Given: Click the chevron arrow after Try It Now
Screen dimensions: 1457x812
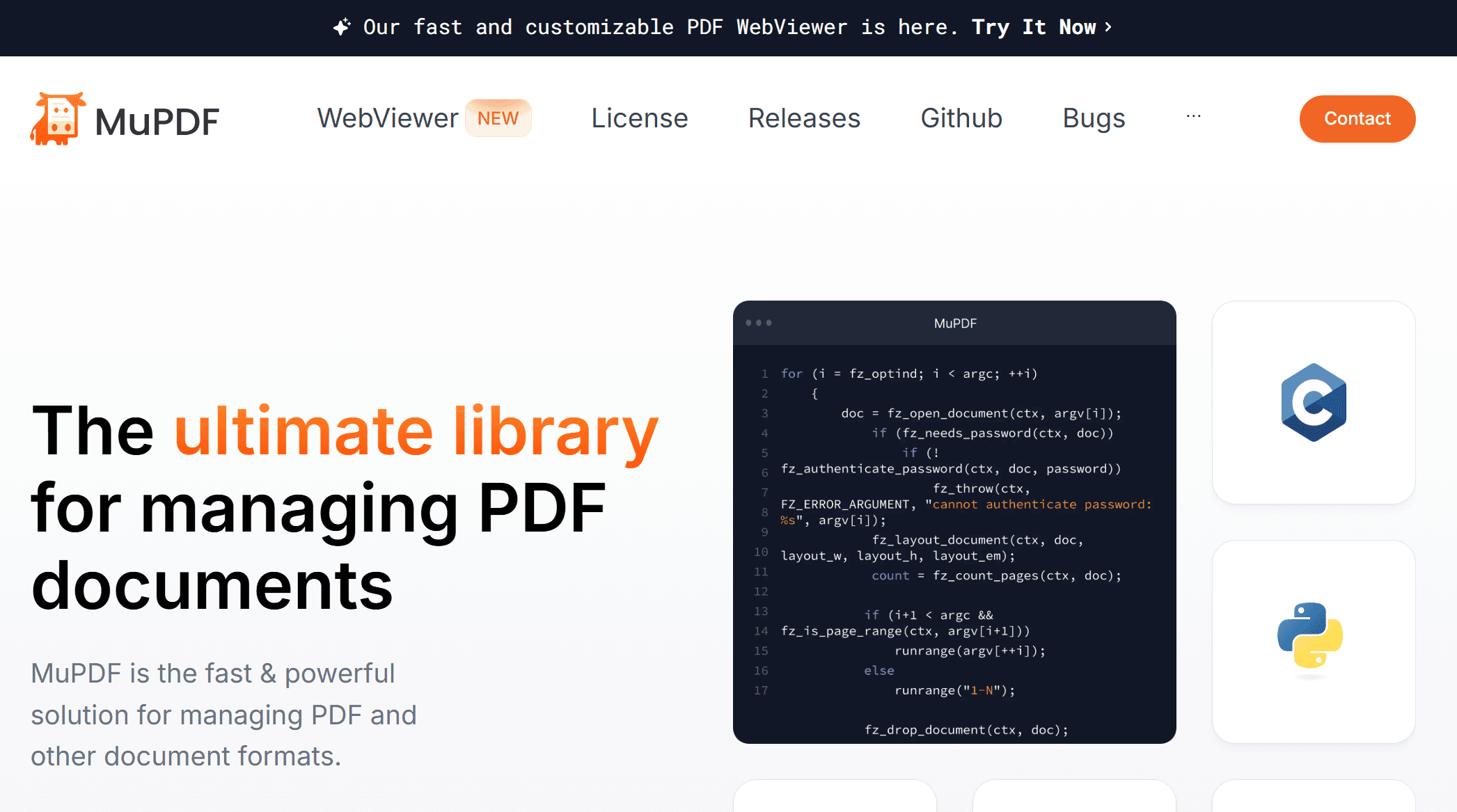Looking at the screenshot, I should 1108,27.
